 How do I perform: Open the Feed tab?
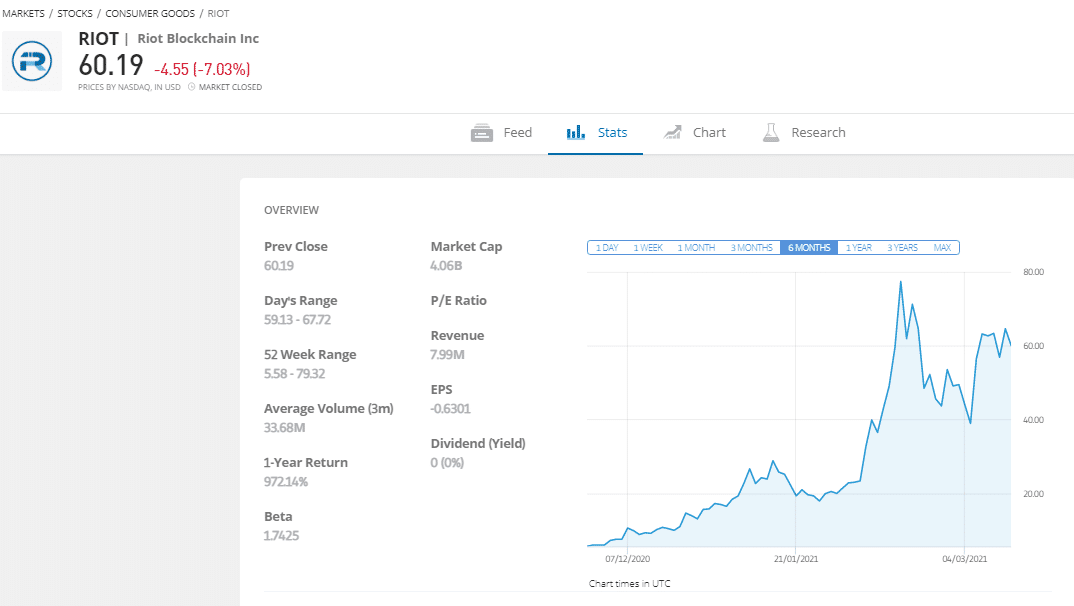coord(501,133)
